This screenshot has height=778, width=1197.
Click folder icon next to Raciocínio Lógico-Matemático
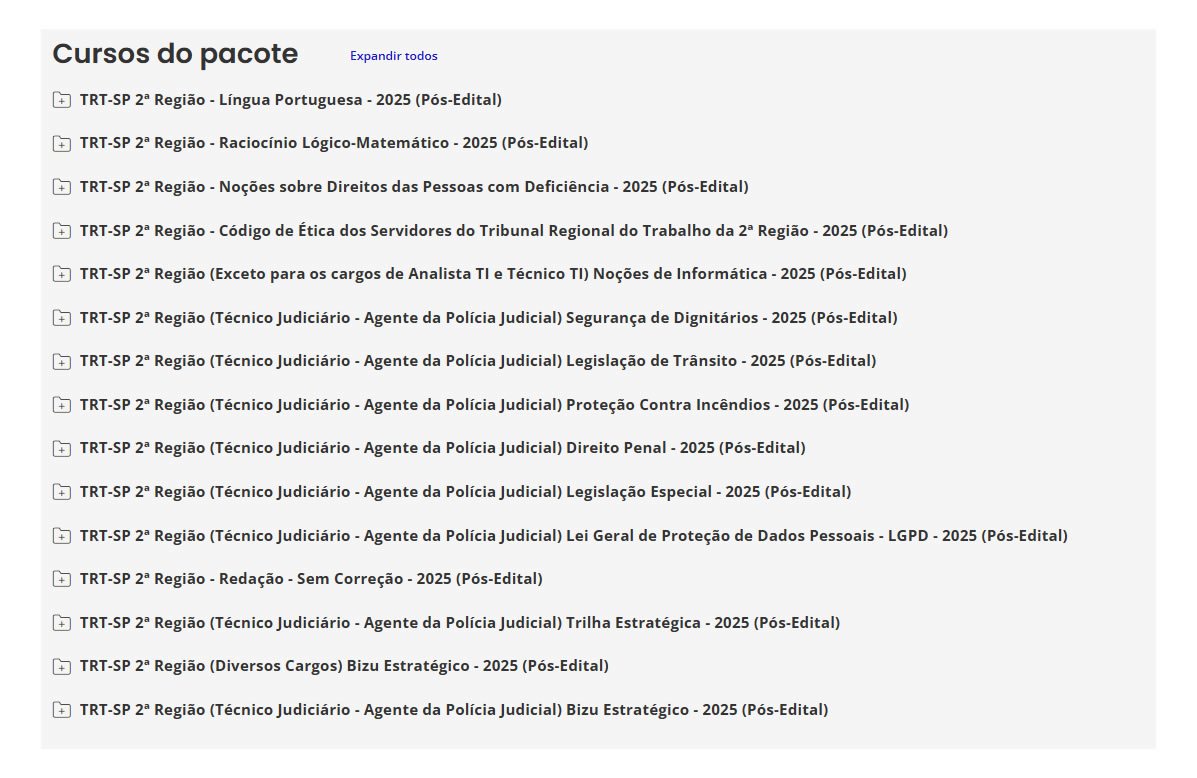click(x=62, y=144)
